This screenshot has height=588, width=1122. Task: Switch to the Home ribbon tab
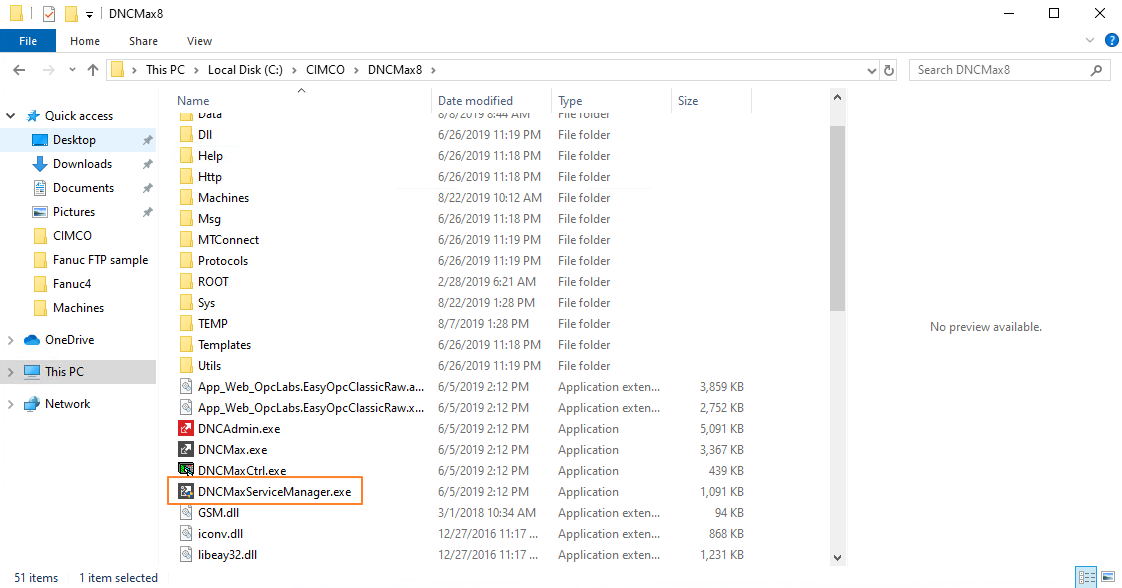[x=84, y=41]
